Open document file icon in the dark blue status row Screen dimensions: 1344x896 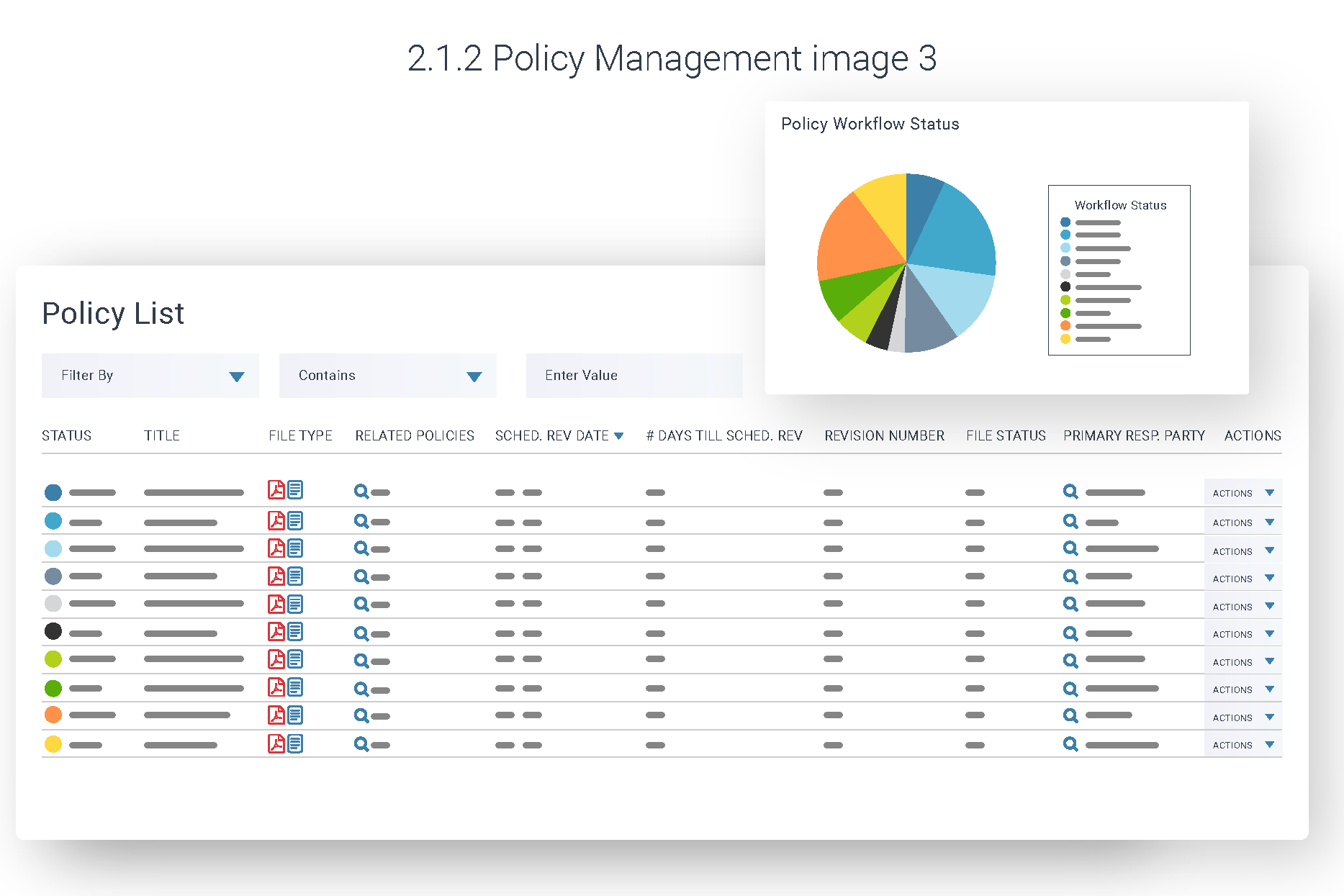295,490
